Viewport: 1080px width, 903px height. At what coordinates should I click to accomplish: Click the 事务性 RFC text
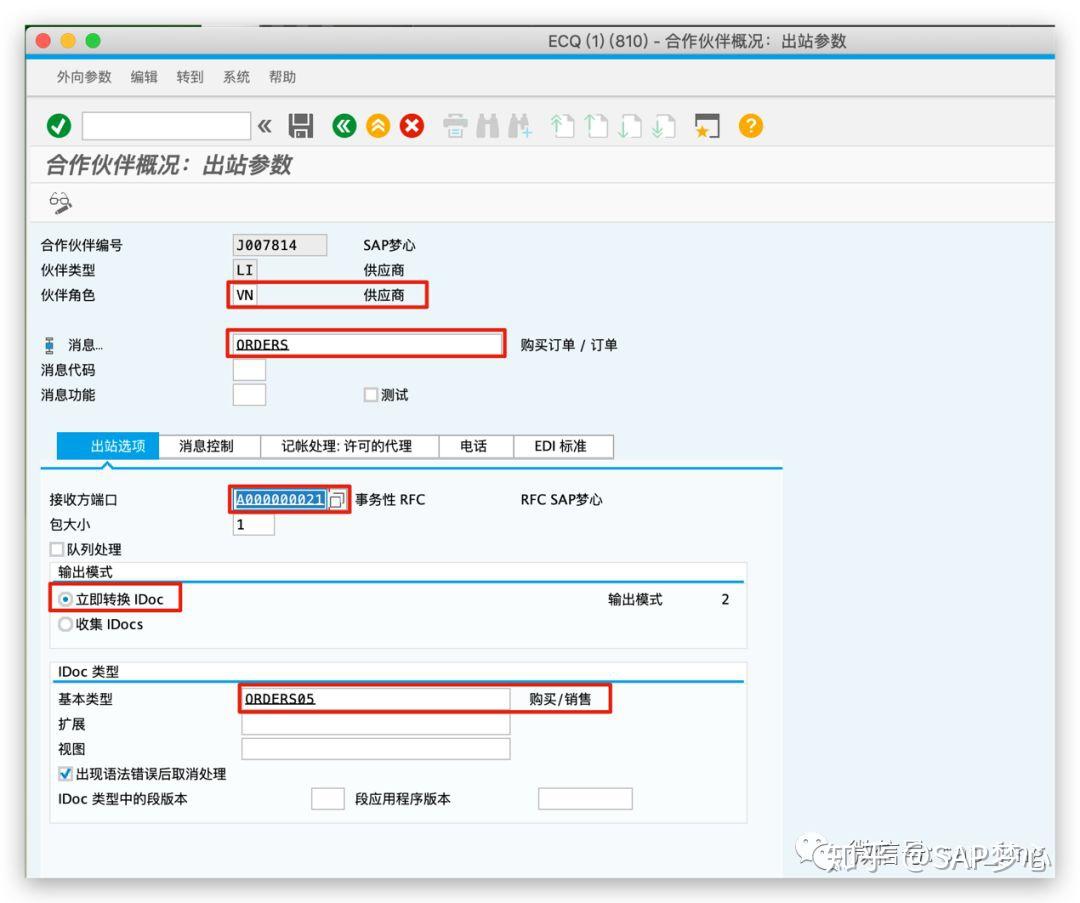point(390,499)
